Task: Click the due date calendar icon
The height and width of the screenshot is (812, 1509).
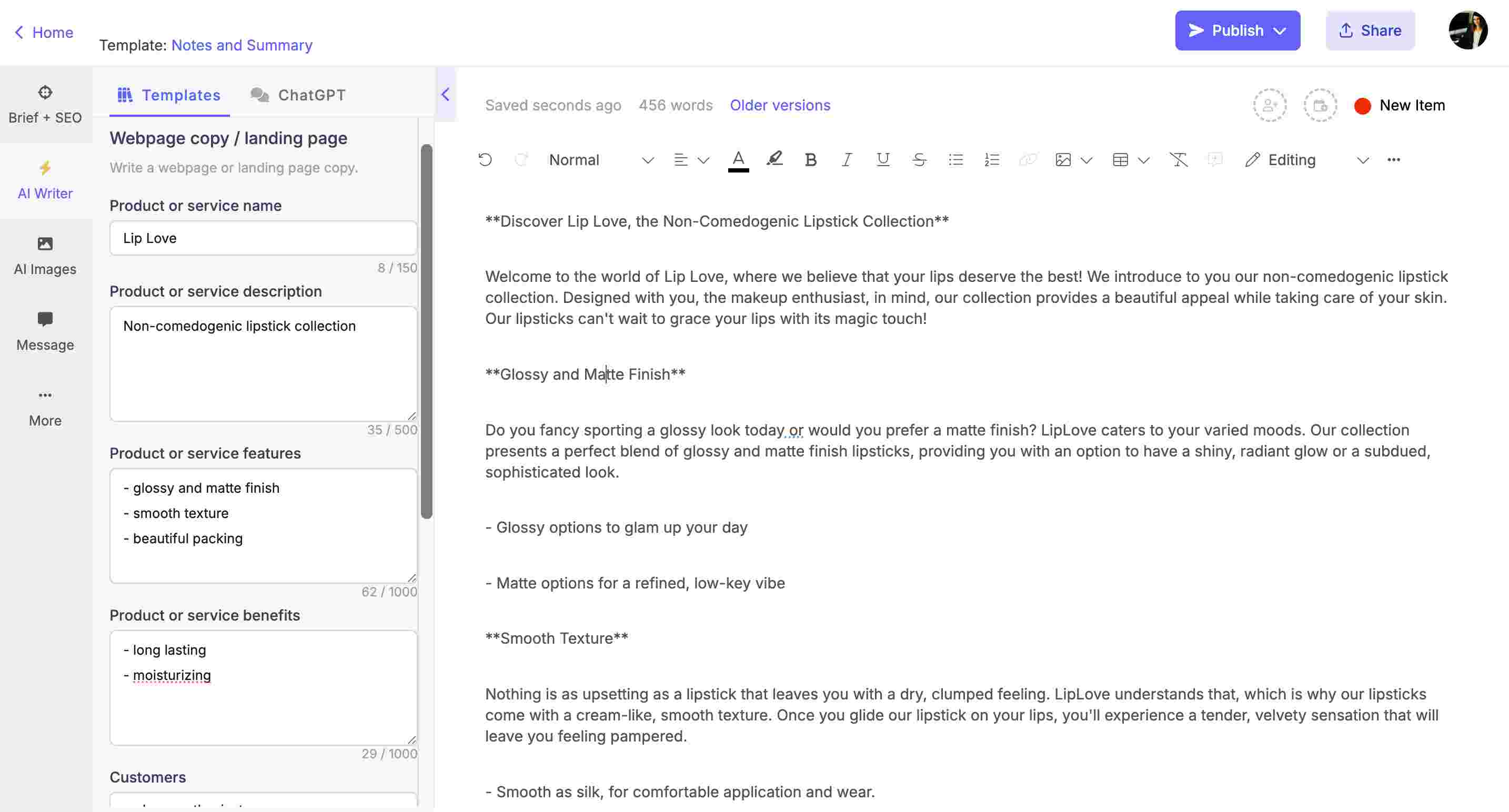Action: point(1320,105)
